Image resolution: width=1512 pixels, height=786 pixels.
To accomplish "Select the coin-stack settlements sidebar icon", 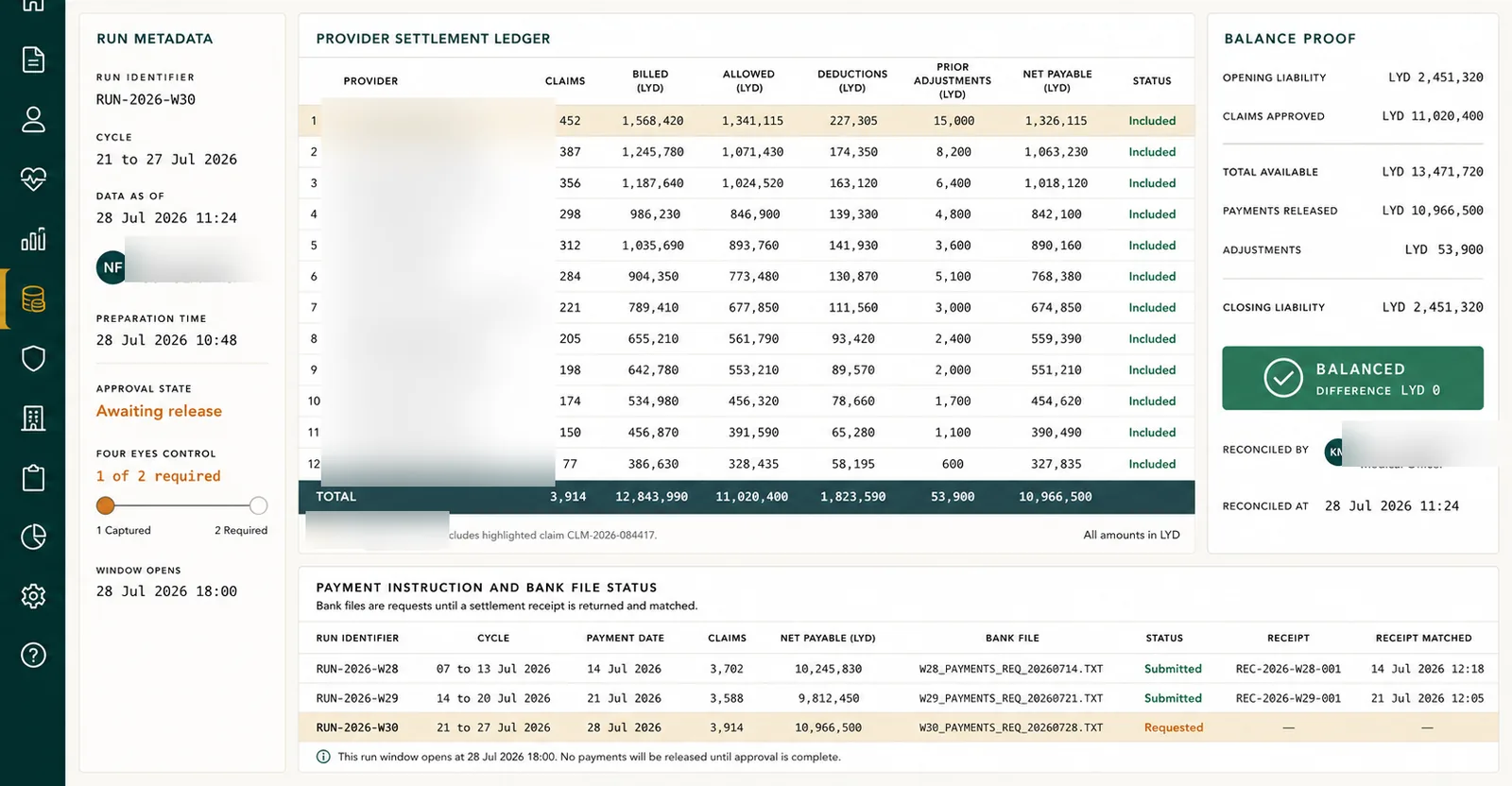I will click(33, 299).
